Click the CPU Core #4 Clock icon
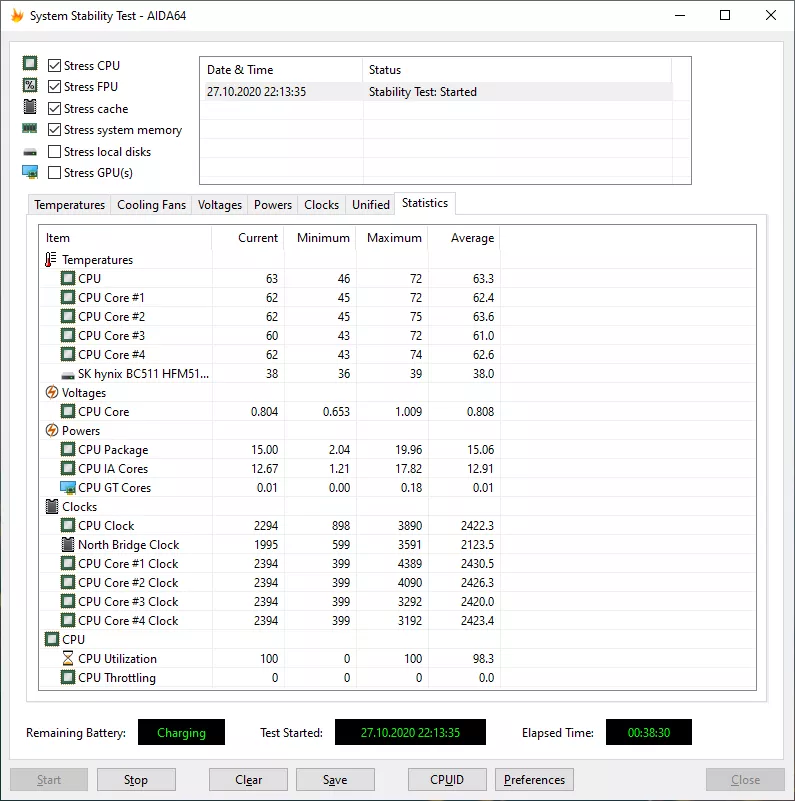 point(67,621)
